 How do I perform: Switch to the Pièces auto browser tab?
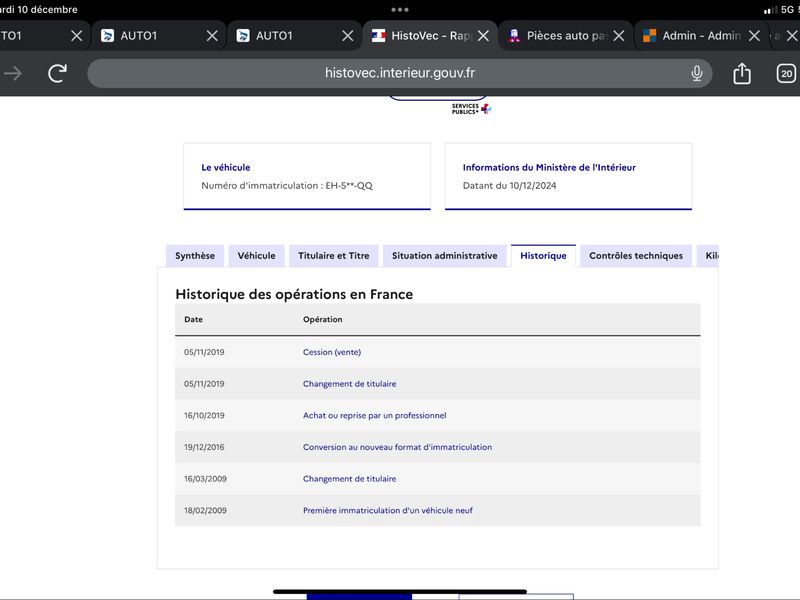[x=565, y=36]
